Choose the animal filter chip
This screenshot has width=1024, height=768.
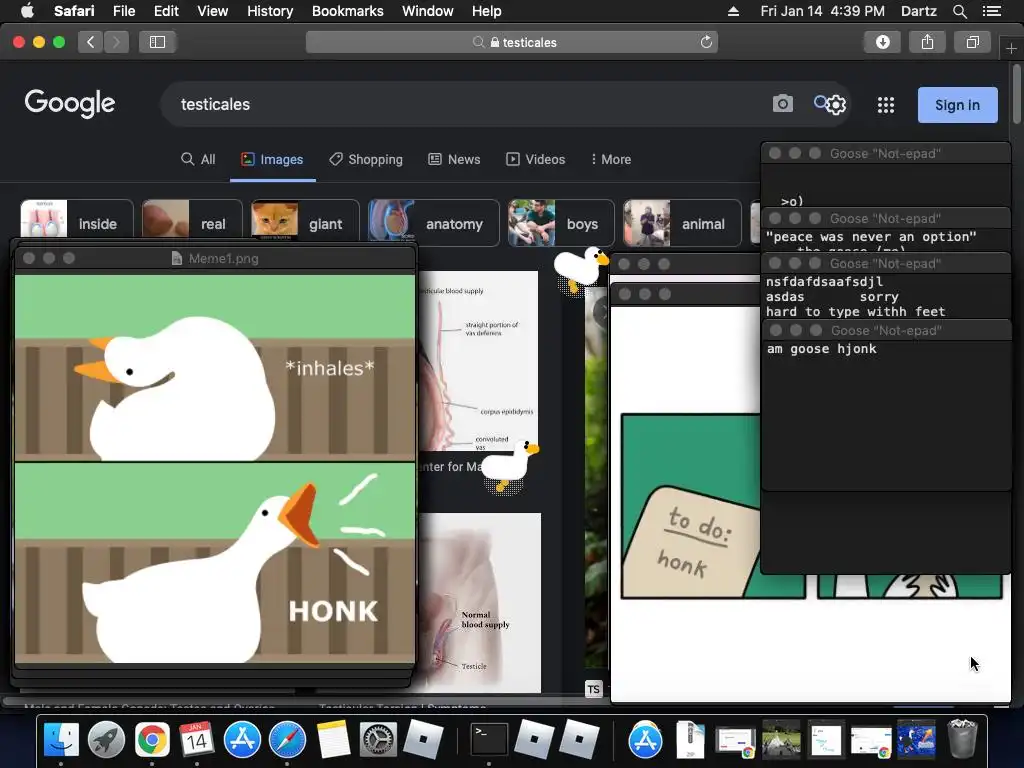coord(682,224)
